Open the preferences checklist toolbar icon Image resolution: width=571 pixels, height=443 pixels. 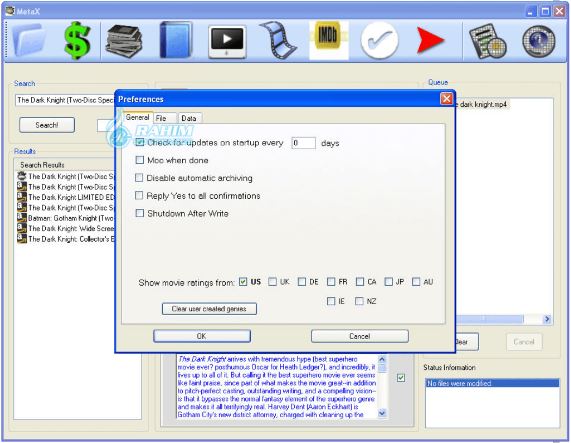(488, 41)
